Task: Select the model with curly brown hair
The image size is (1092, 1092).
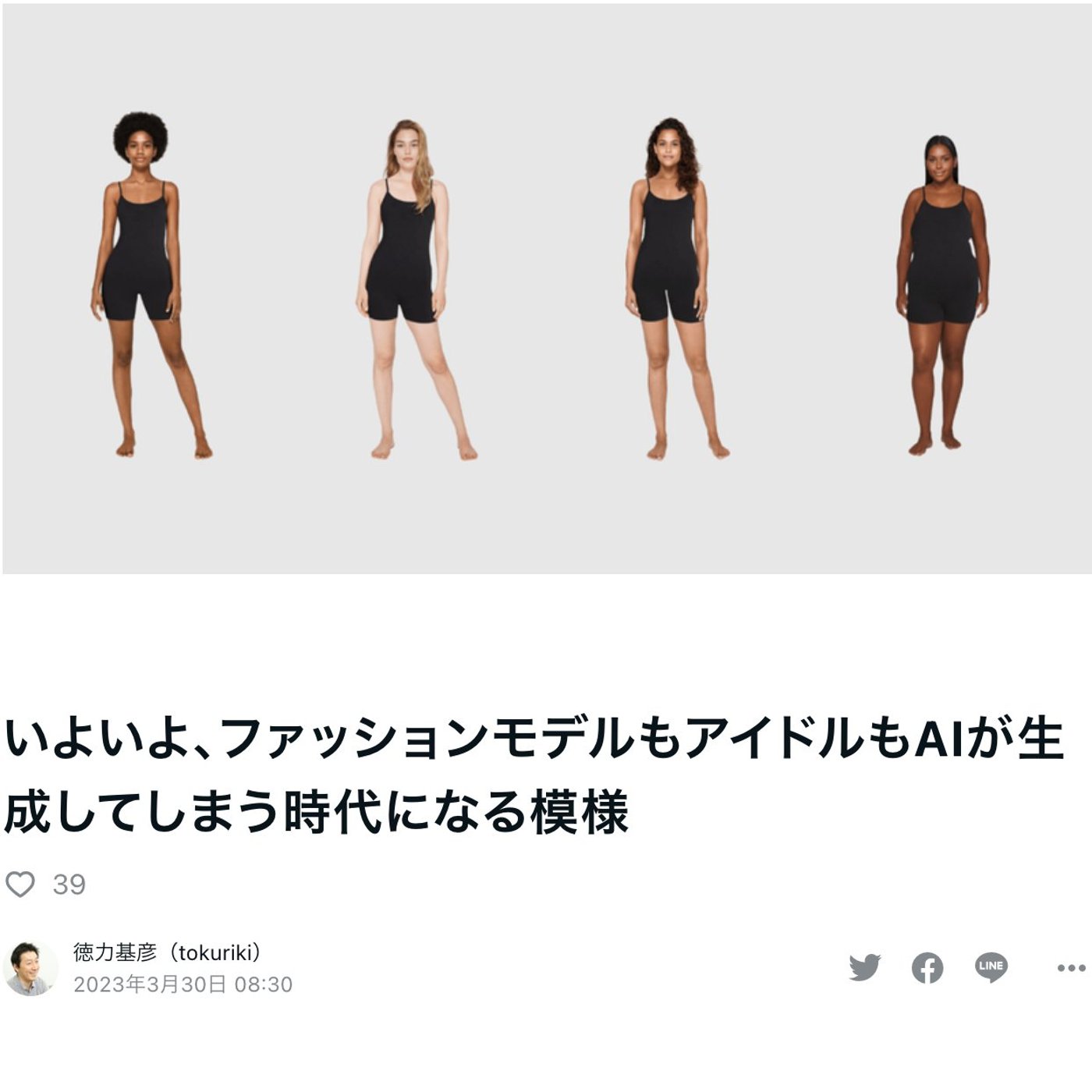Action: click(x=674, y=289)
